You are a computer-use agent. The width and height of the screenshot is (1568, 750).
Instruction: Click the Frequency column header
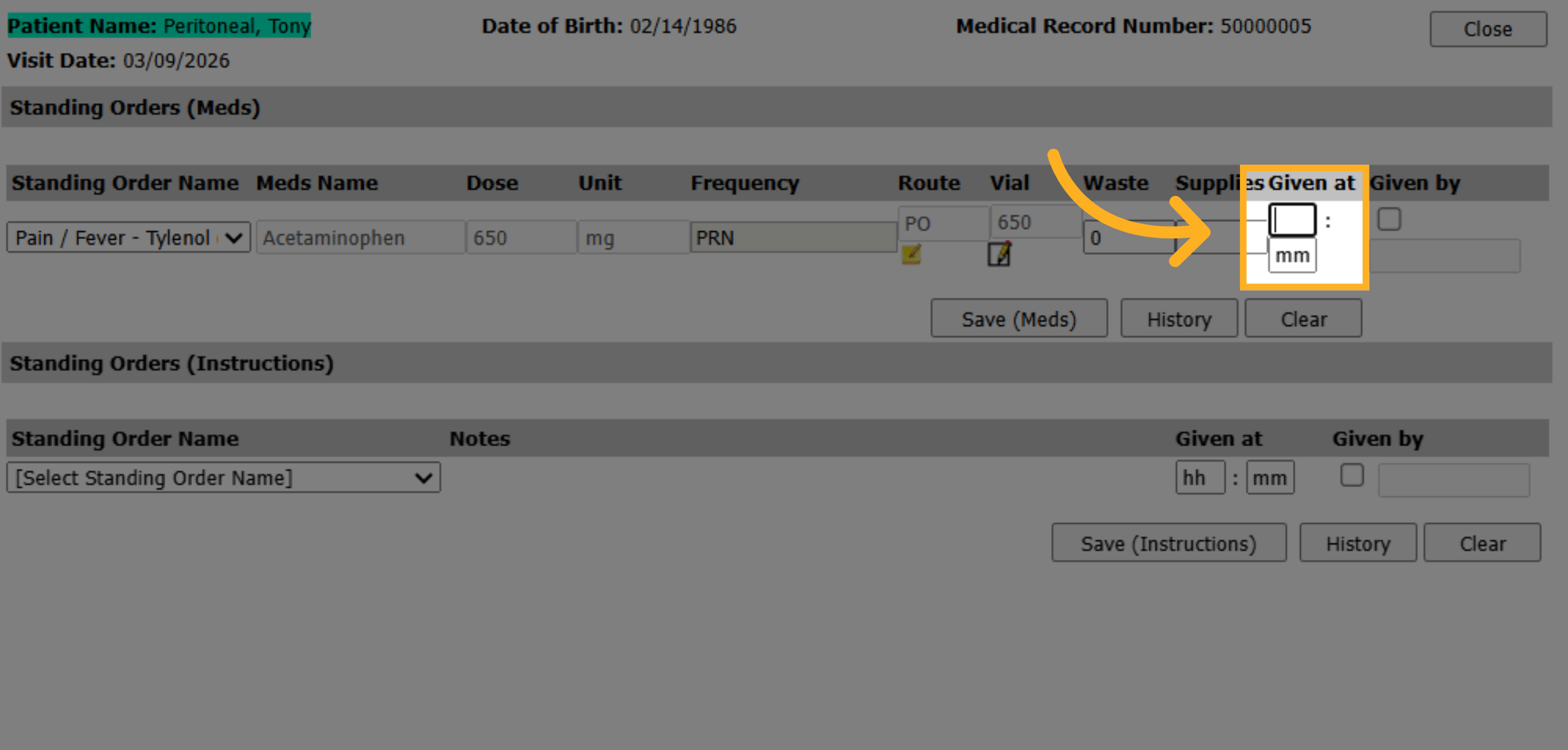(745, 183)
